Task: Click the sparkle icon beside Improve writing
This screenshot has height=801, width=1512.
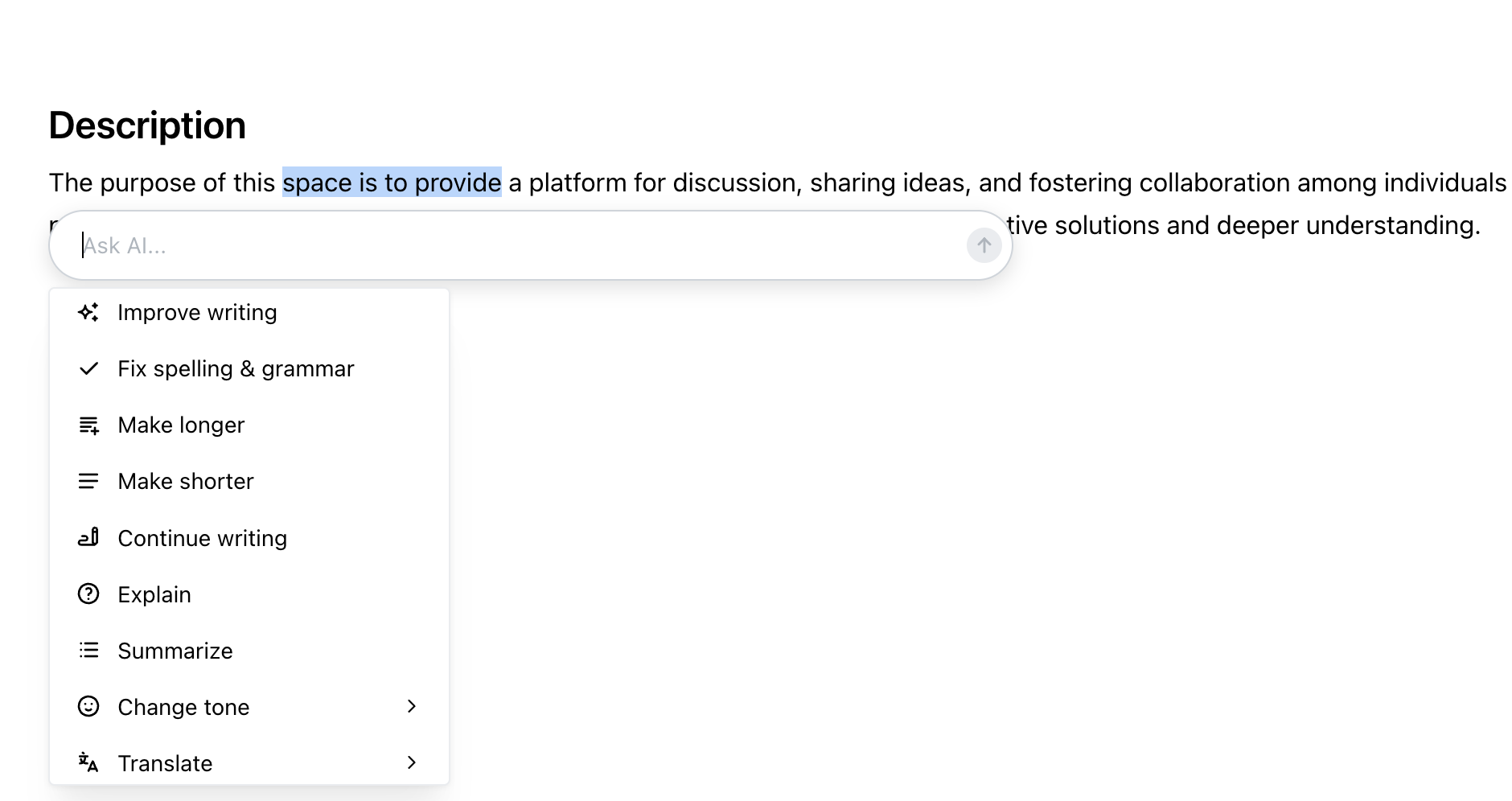Action: [x=88, y=312]
